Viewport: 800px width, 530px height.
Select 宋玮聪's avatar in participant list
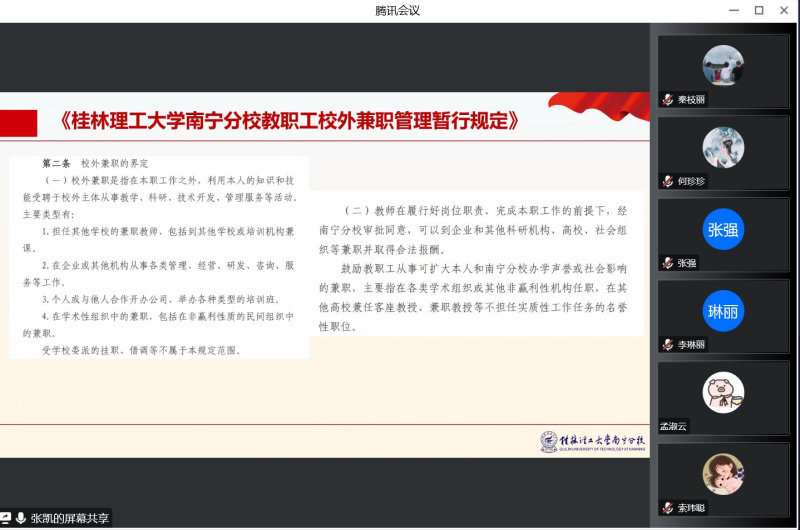(723, 474)
